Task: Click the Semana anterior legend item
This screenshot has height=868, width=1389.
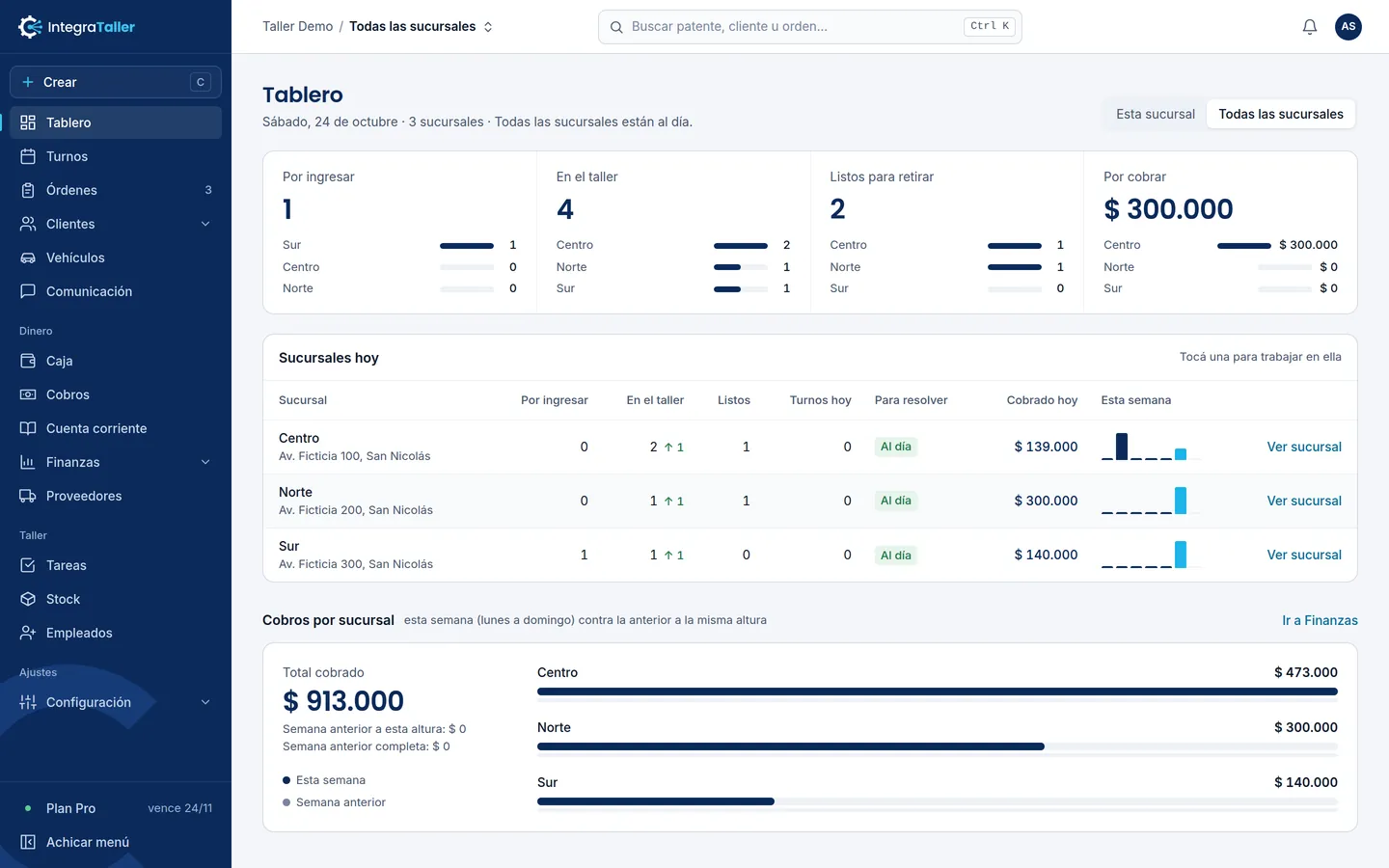Action: point(334,802)
